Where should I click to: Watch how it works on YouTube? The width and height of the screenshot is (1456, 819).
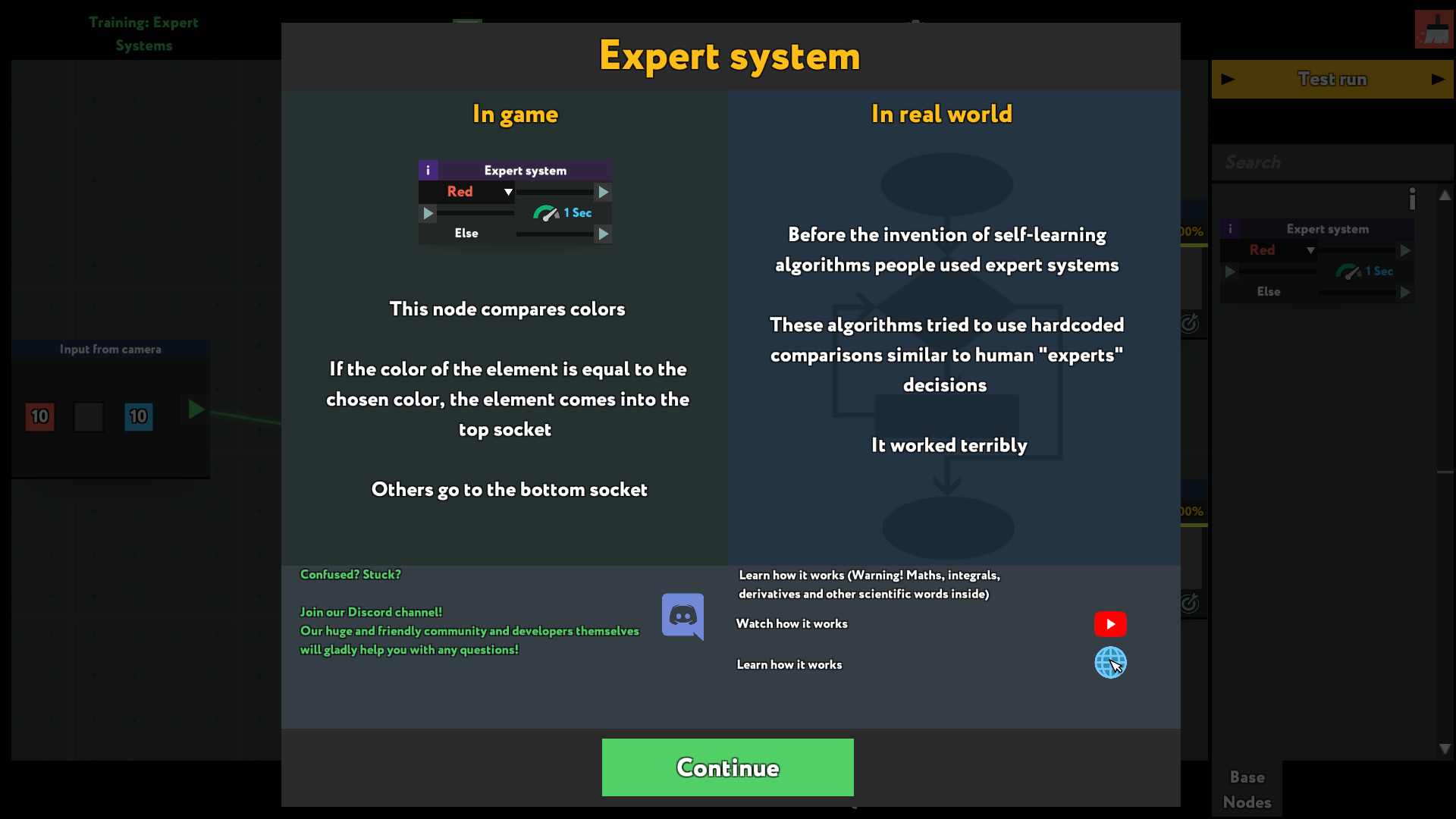tap(1109, 623)
